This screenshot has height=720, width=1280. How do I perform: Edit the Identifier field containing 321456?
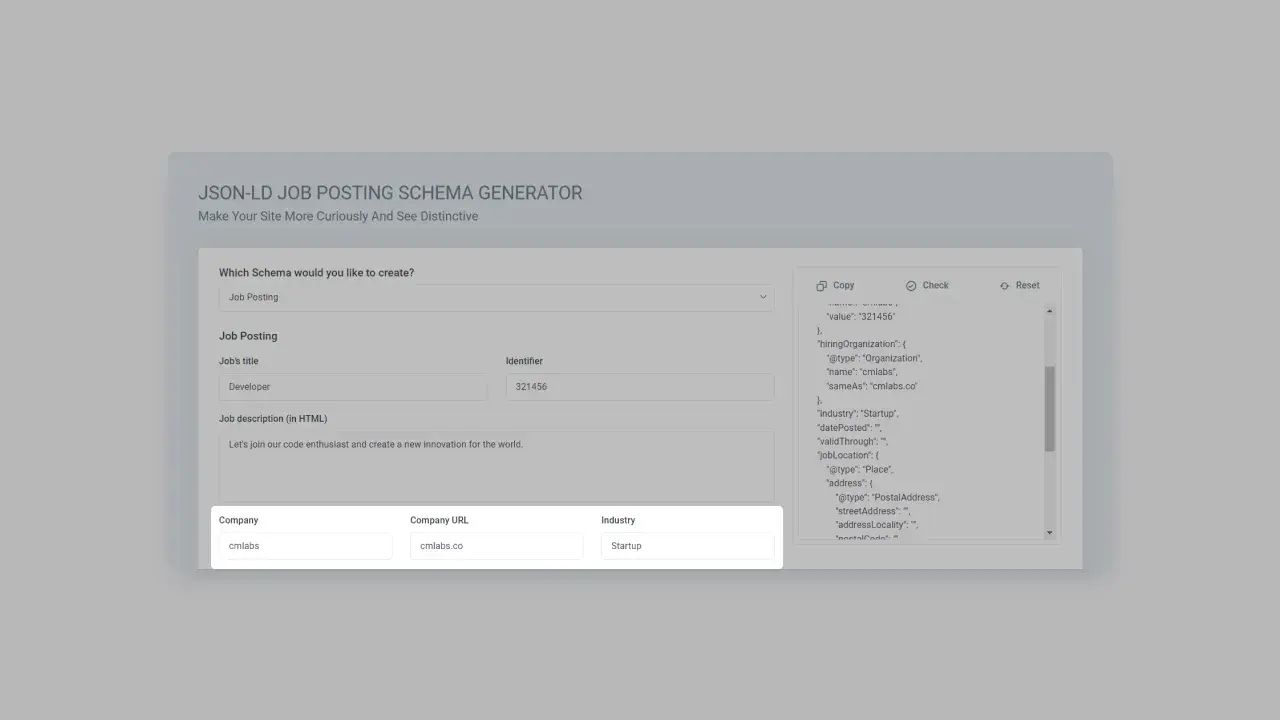pos(639,386)
